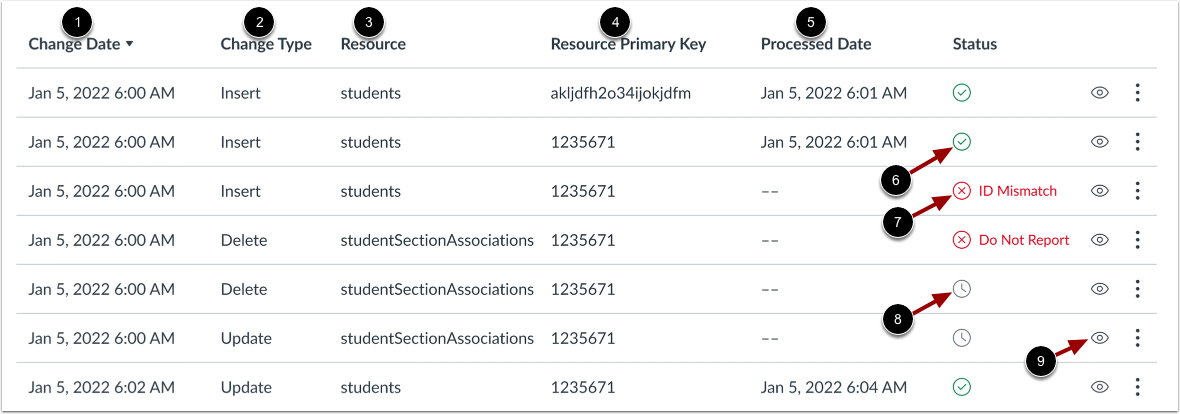The width and height of the screenshot is (1180, 414).
Task: Click eye icon in Do Not Report row
Action: coord(1099,240)
